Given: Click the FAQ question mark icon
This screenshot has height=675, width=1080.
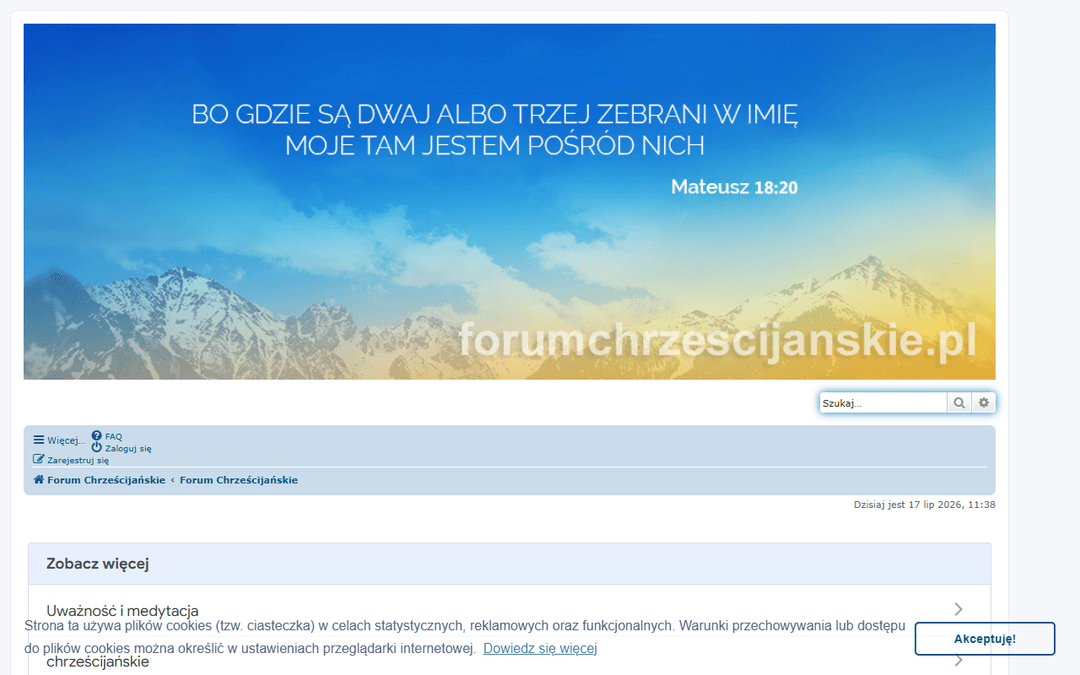Looking at the screenshot, I should pos(96,436).
